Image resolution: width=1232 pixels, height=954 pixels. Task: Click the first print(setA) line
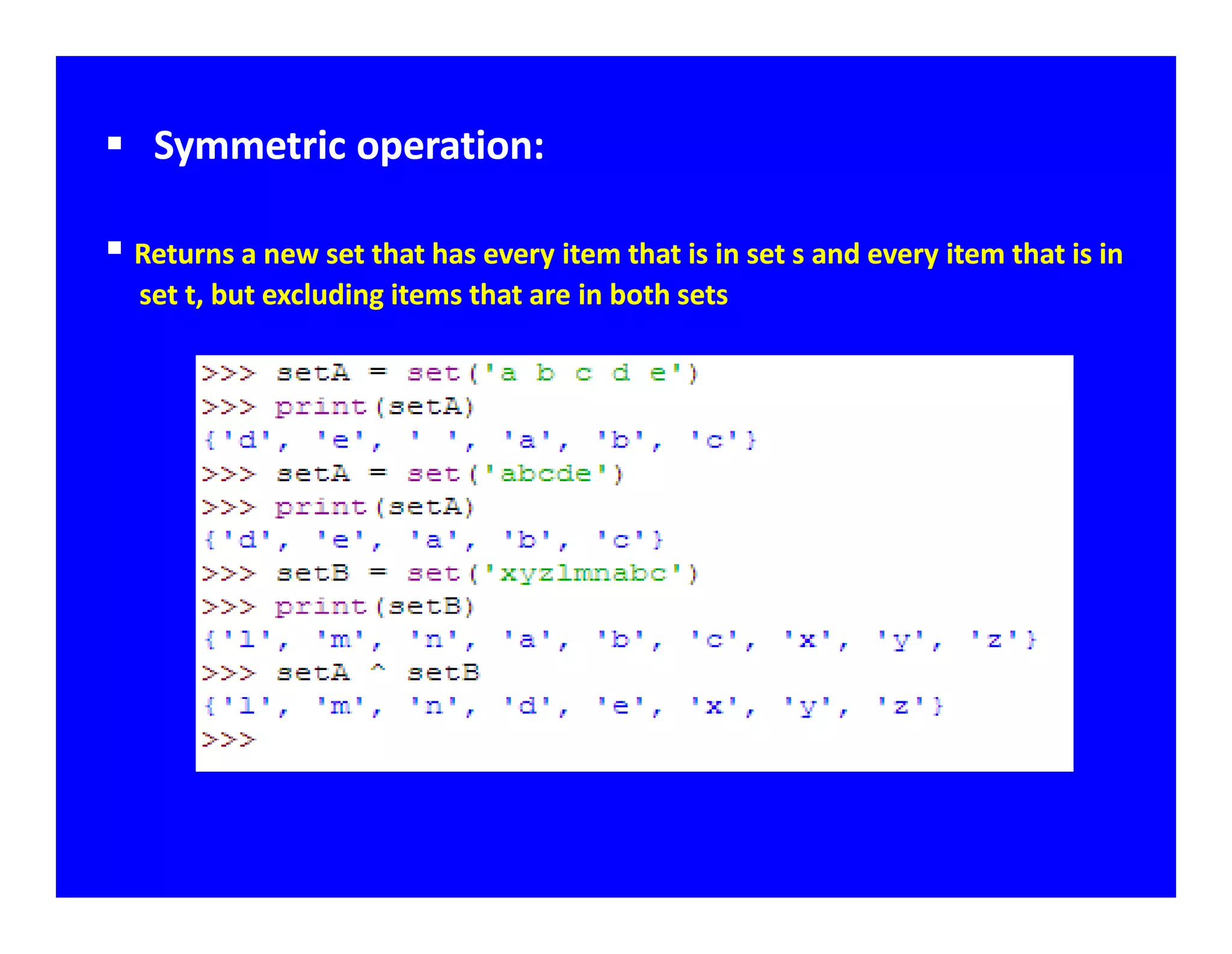click(338, 407)
